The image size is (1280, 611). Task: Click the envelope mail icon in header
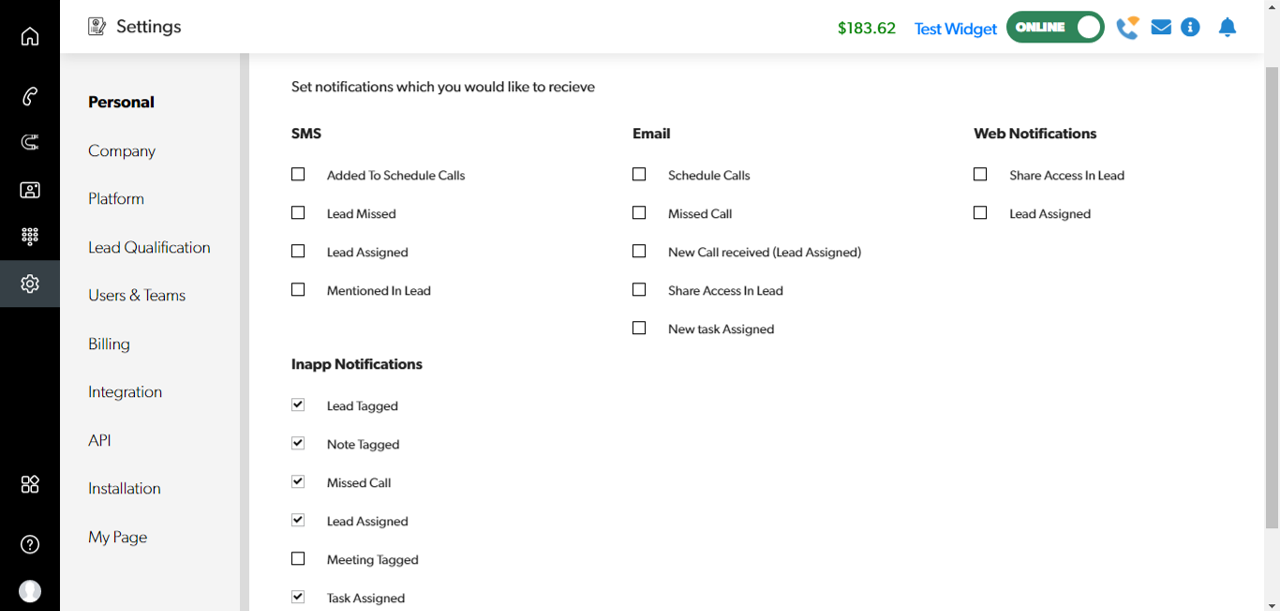pos(1161,28)
